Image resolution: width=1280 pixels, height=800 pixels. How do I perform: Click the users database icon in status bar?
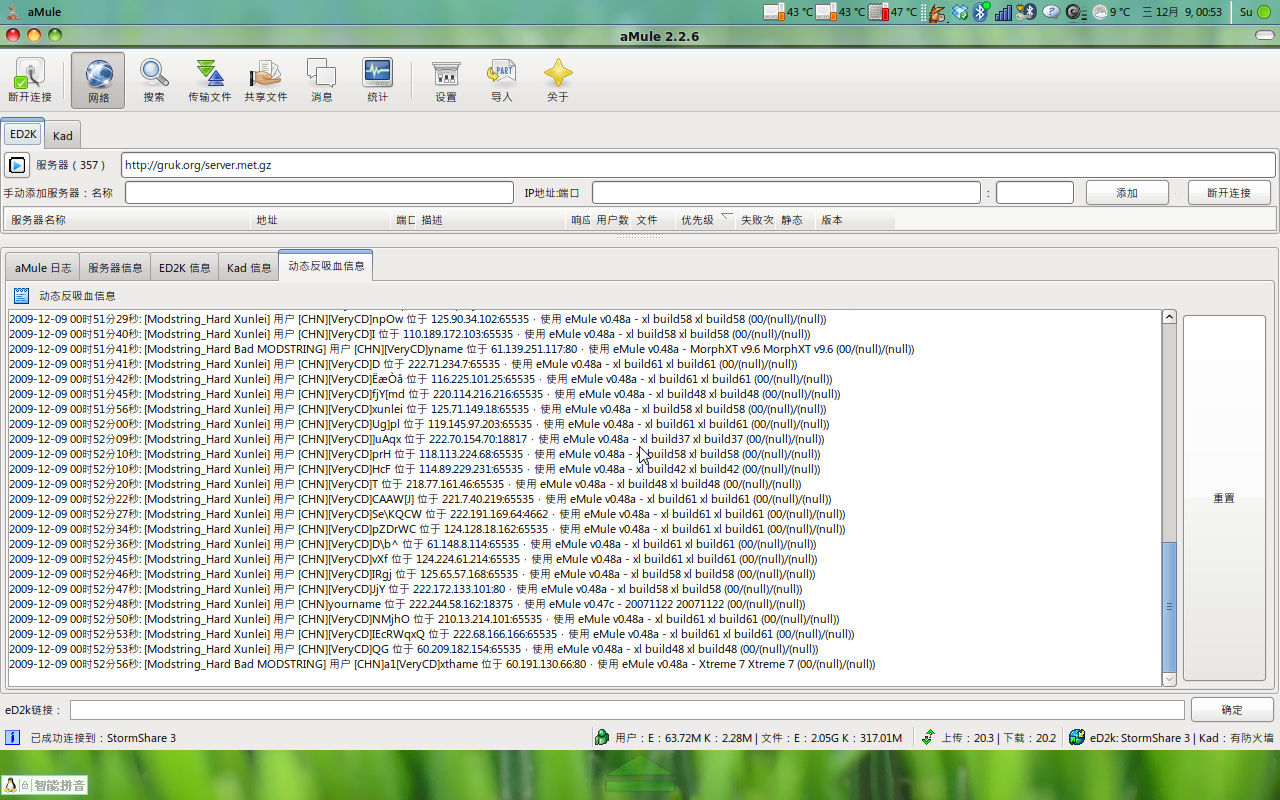[602, 737]
